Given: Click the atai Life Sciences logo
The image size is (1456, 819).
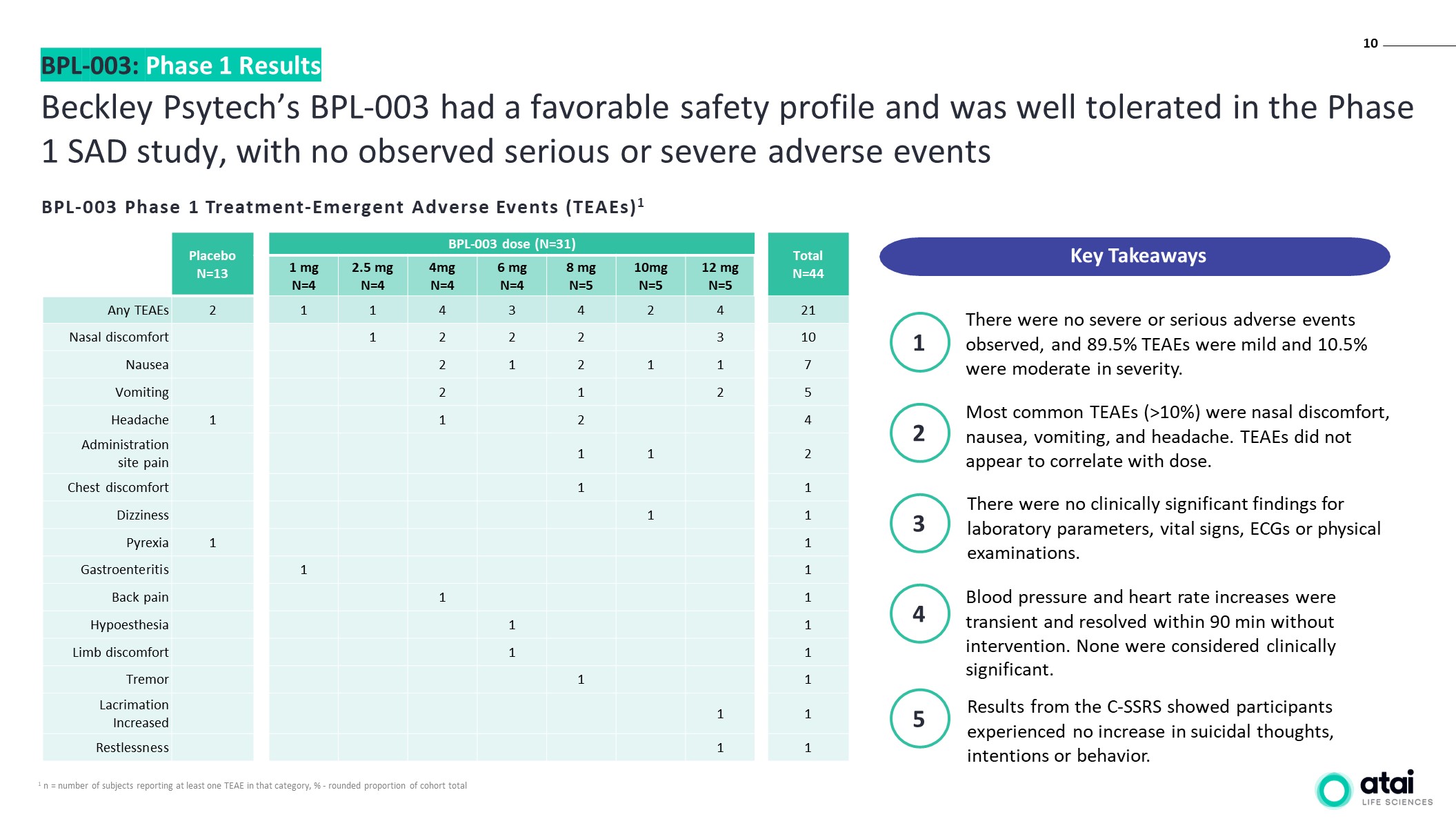Looking at the screenshot, I should coord(1374,789).
